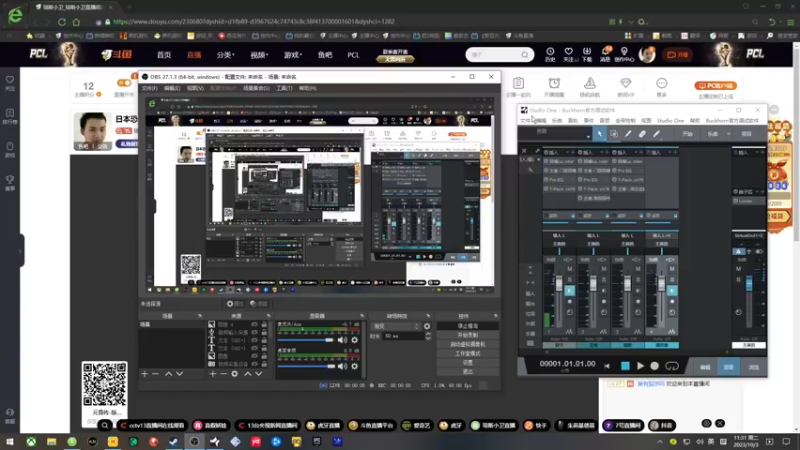Screen dimensions: 800x450
Task: Open Douyu messages icon in header
Action: 605,54
